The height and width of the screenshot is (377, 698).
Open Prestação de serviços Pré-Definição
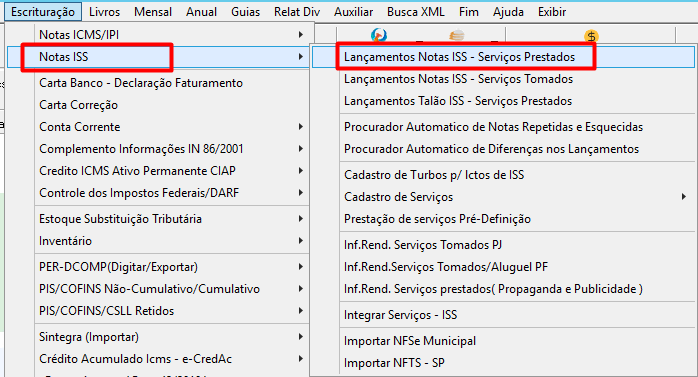click(503, 219)
